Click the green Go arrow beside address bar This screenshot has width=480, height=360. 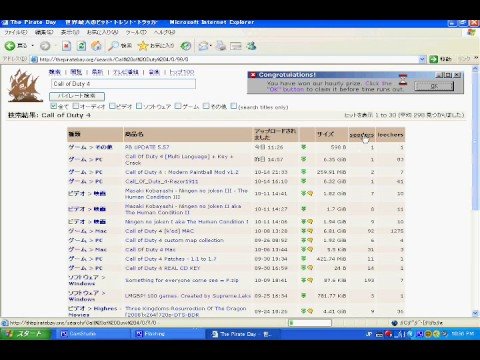[x=433, y=59]
